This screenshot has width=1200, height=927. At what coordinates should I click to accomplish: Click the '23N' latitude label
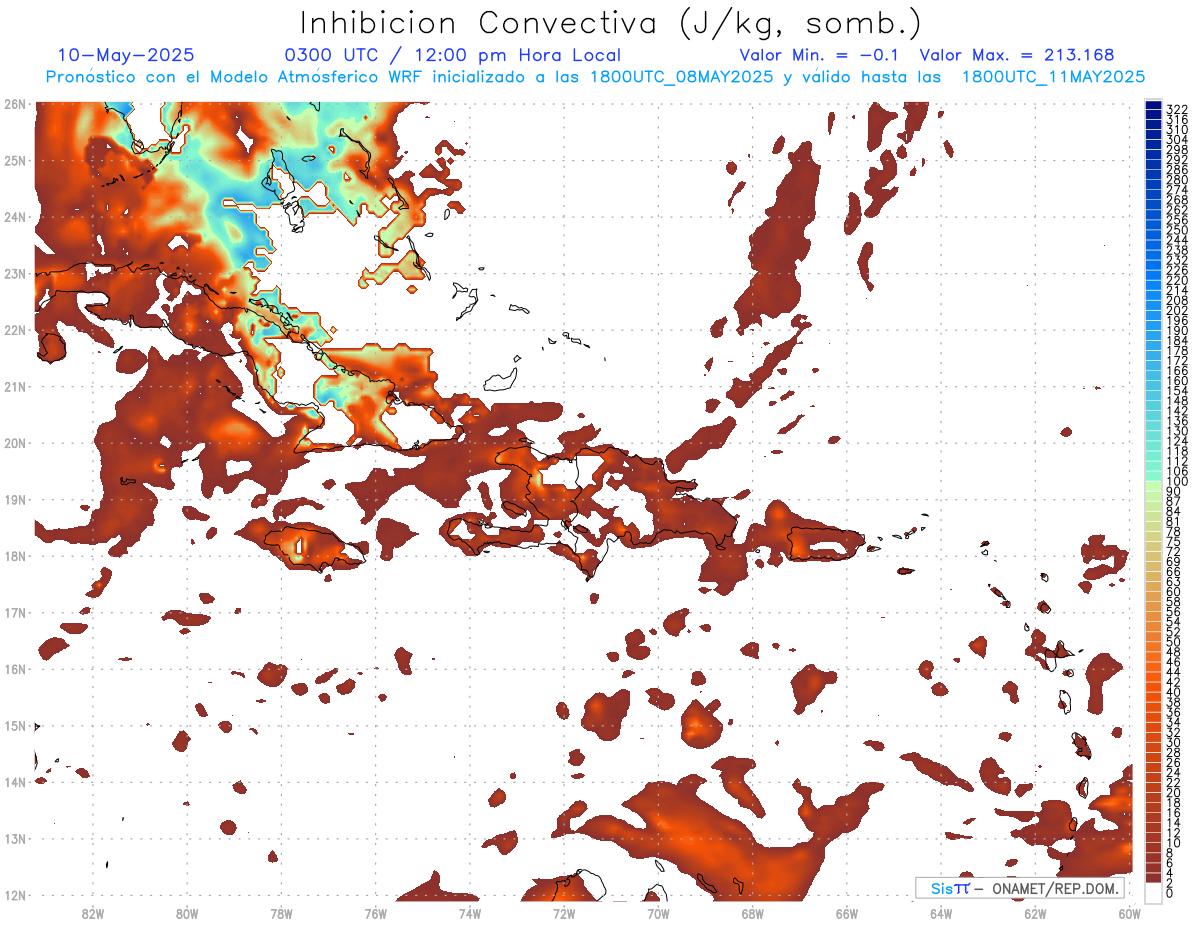click(x=15, y=273)
